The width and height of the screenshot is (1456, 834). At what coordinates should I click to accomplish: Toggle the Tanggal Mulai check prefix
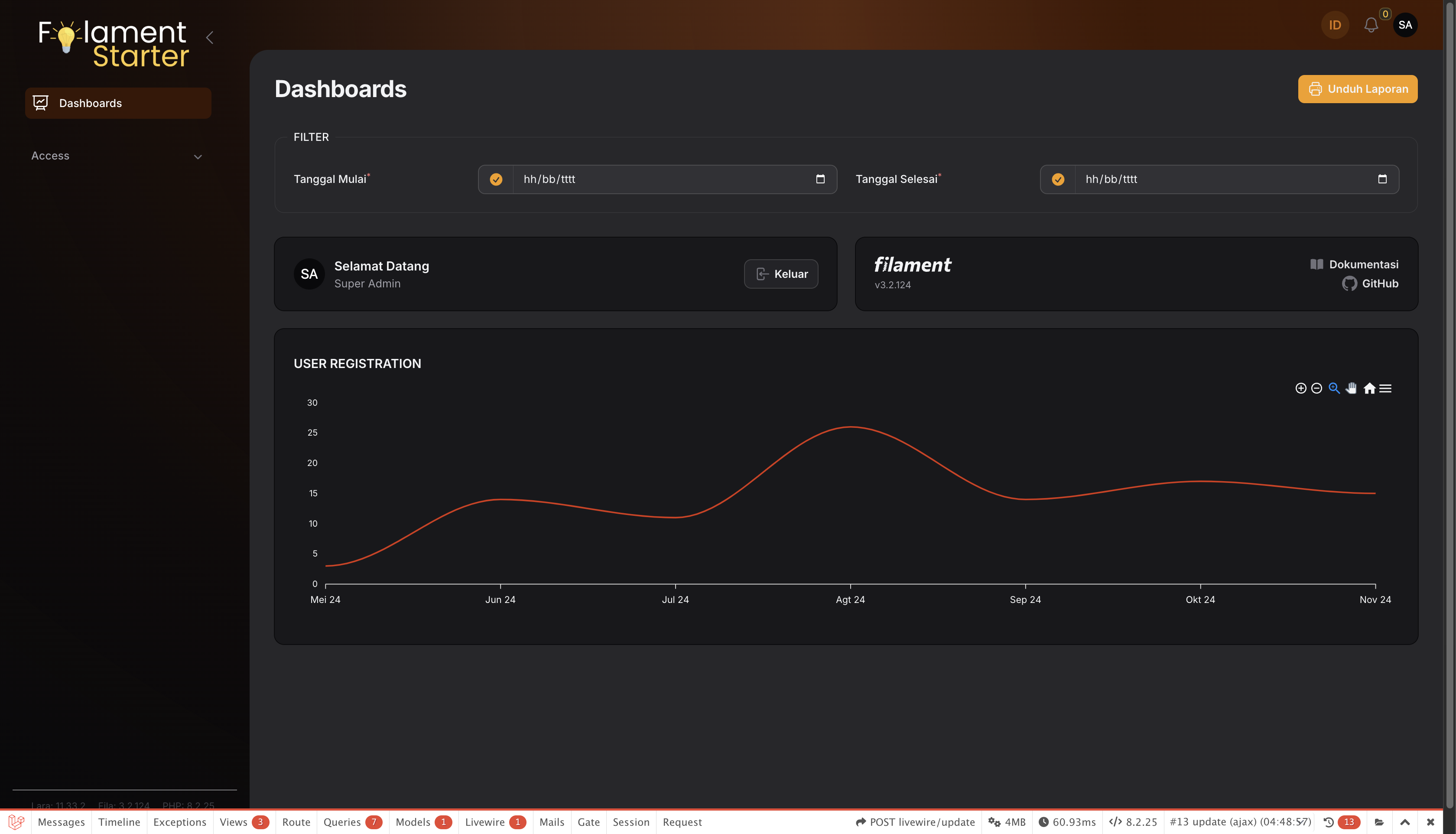tap(496, 180)
